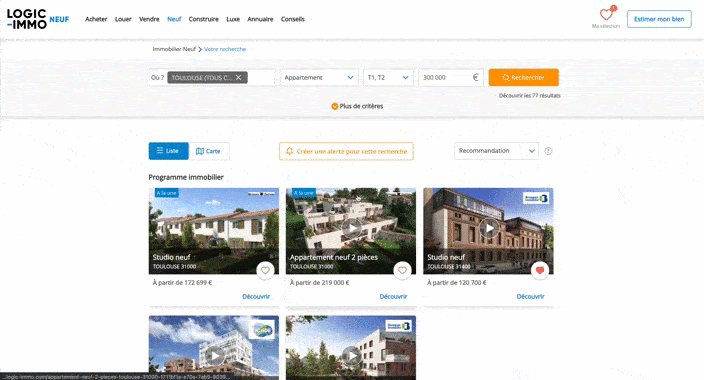Switch to Carte map view
This screenshot has width=704, height=380.
209,151
